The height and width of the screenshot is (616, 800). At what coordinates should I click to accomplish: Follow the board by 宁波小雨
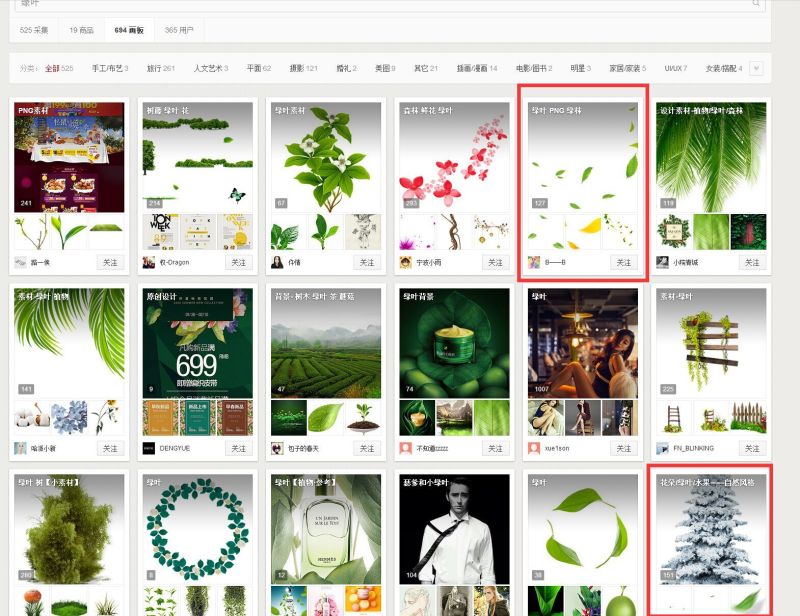[x=495, y=262]
